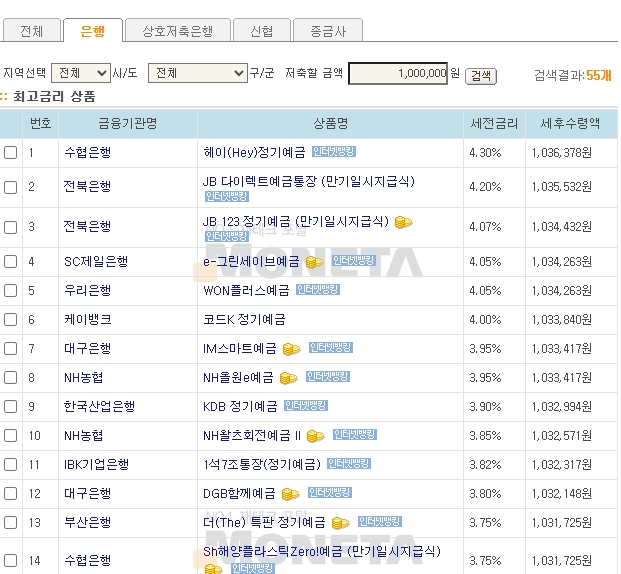The width and height of the screenshot is (621, 574).
Task: Click the 4.30% rate in row 1
Action: pos(485,153)
